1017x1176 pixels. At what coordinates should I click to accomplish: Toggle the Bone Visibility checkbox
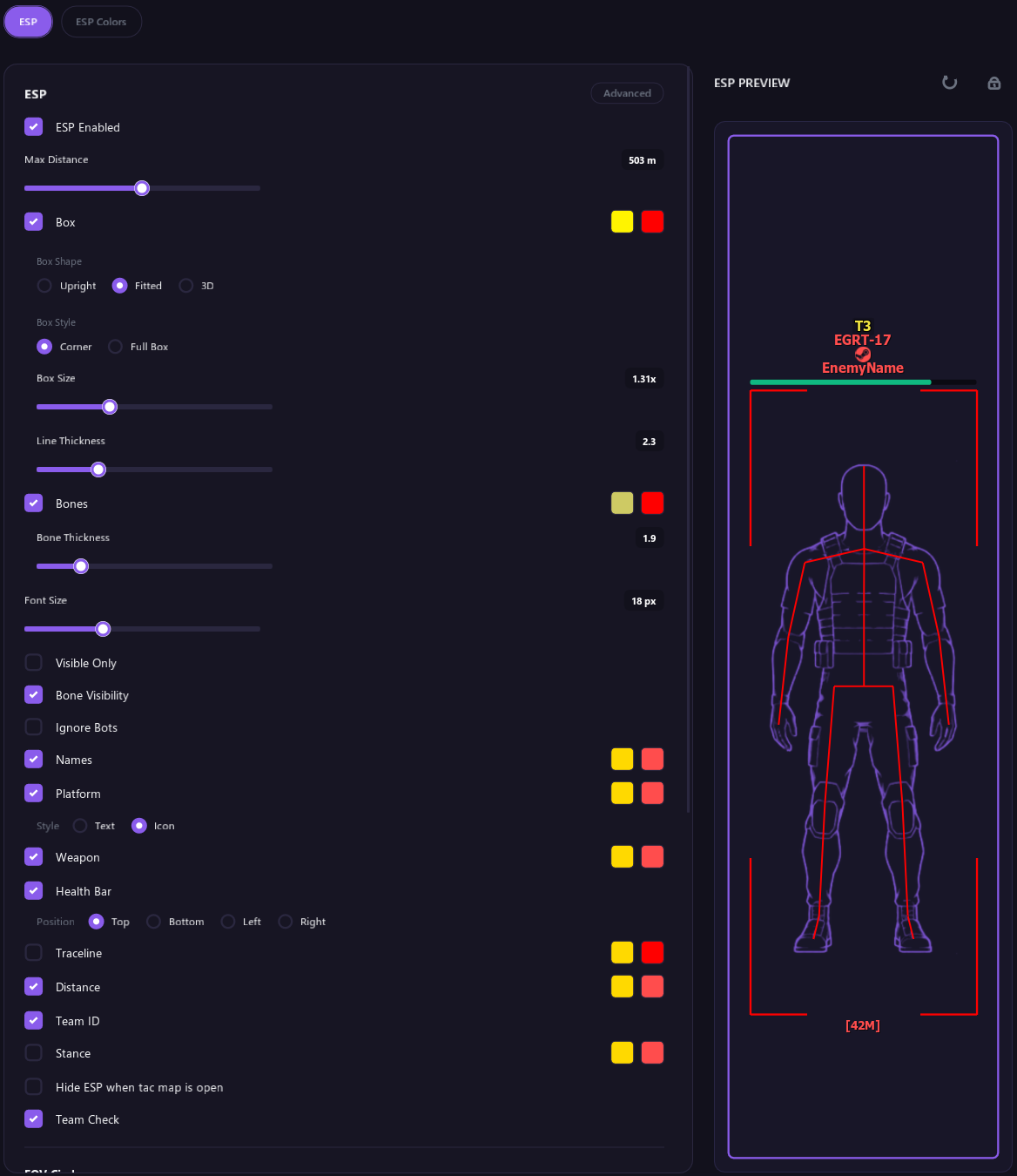[x=34, y=694]
